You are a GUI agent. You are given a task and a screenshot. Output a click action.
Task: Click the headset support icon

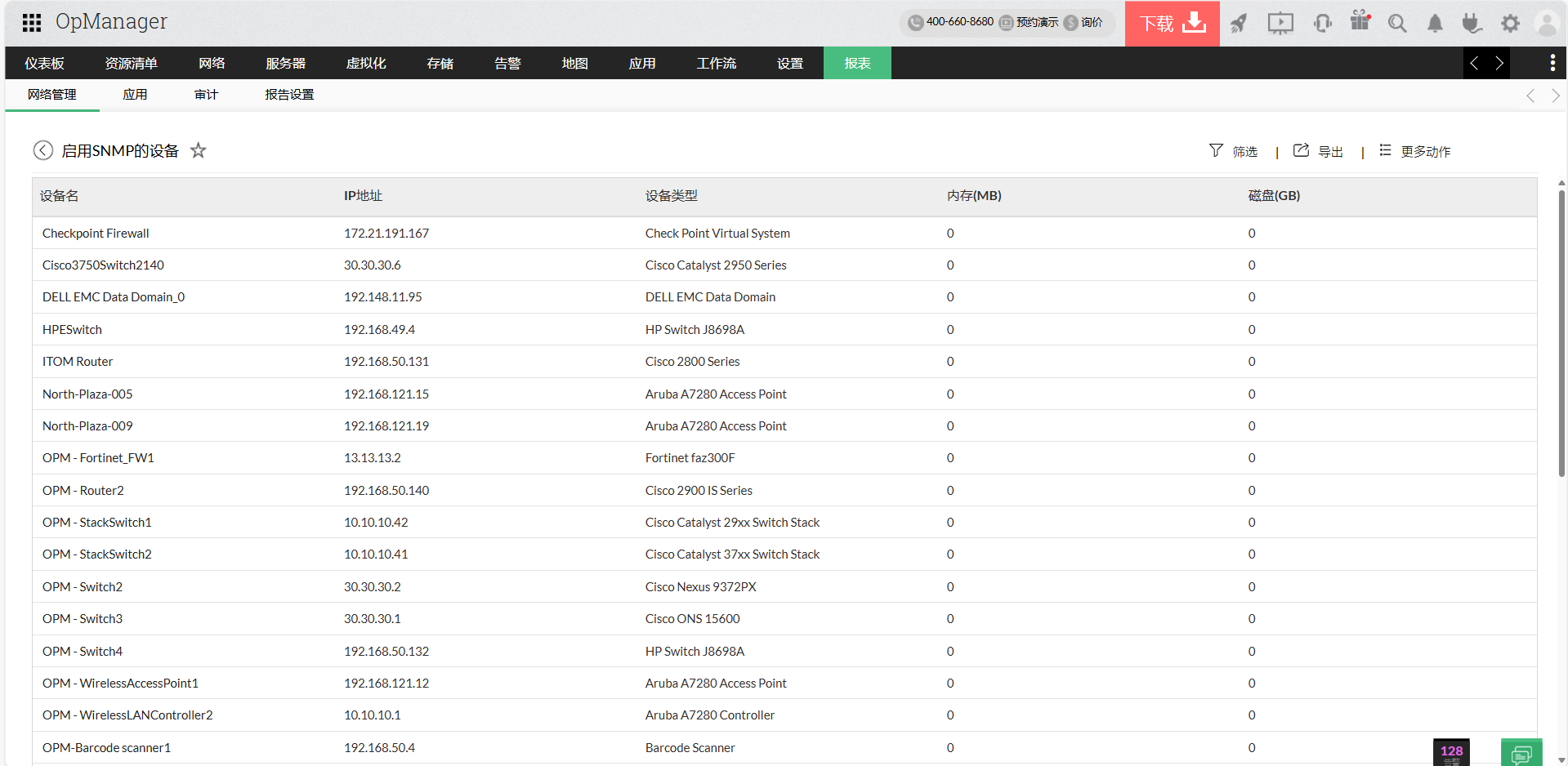[x=1323, y=24]
